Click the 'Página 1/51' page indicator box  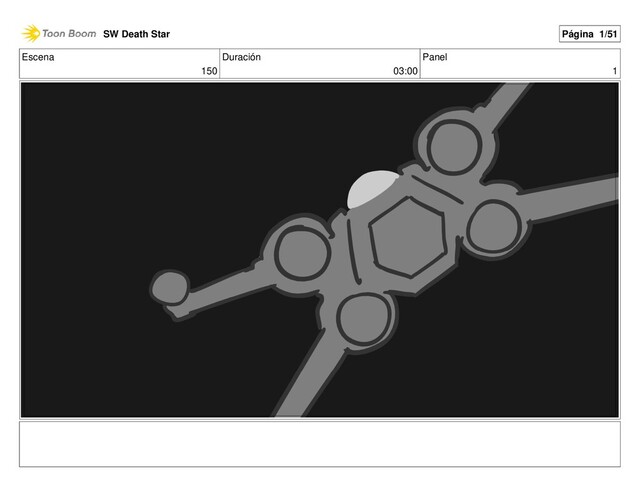coord(589,34)
